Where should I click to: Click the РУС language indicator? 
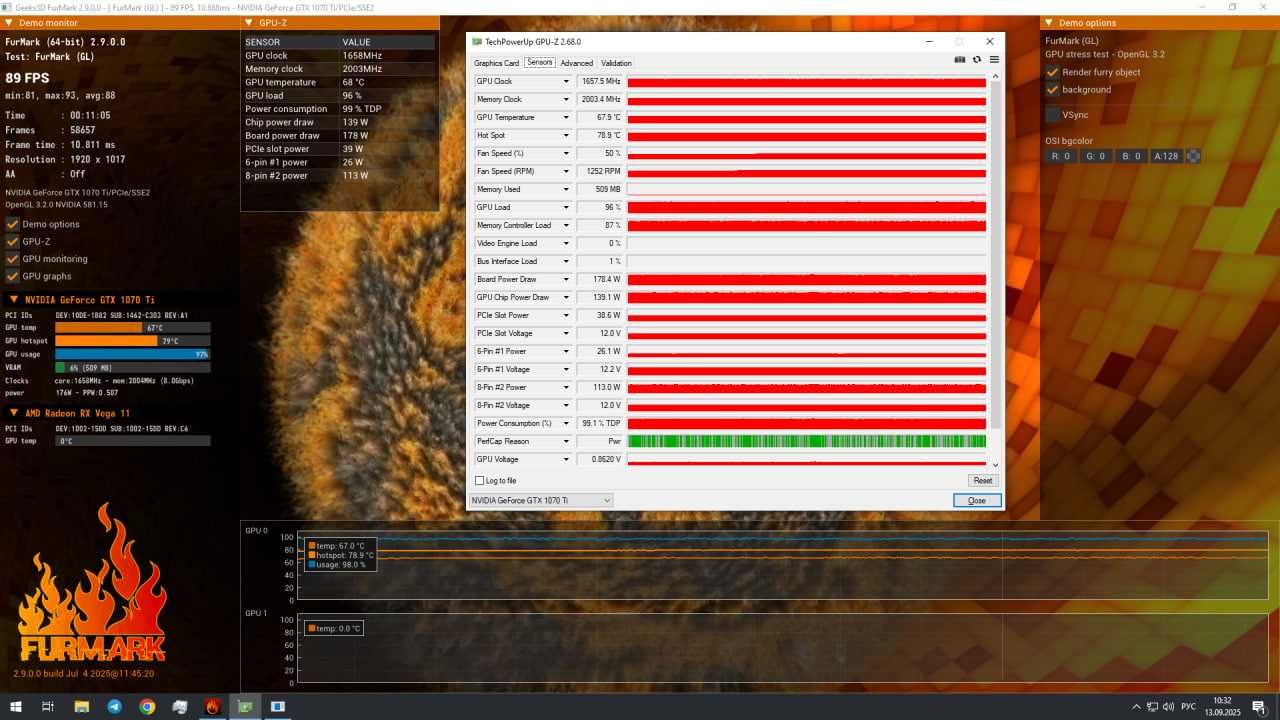pyautogui.click(x=1188, y=707)
